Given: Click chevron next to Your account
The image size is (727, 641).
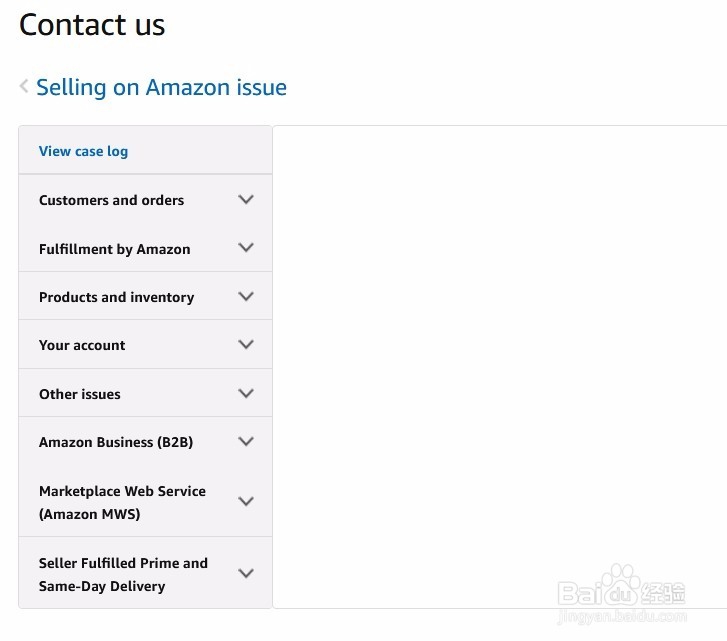Looking at the screenshot, I should coord(246,344).
